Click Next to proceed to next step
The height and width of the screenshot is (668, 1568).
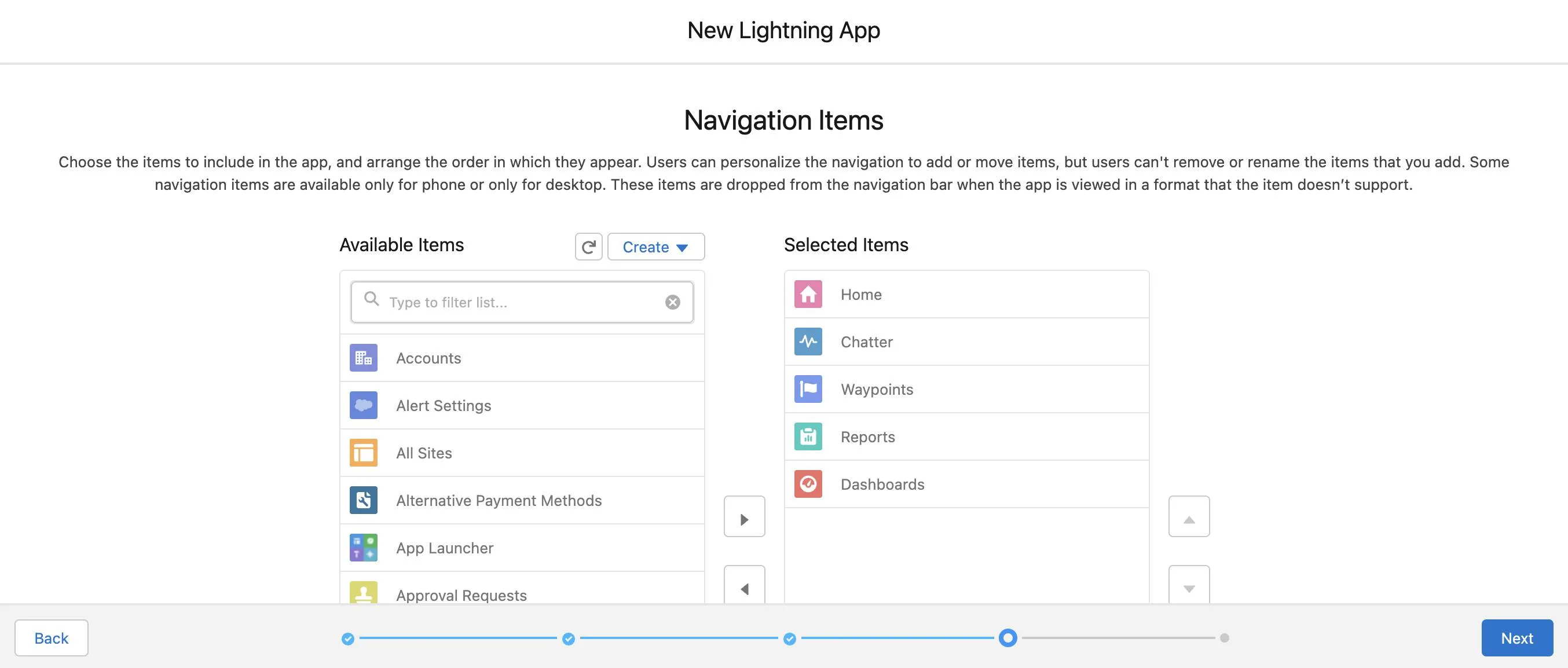click(1517, 638)
